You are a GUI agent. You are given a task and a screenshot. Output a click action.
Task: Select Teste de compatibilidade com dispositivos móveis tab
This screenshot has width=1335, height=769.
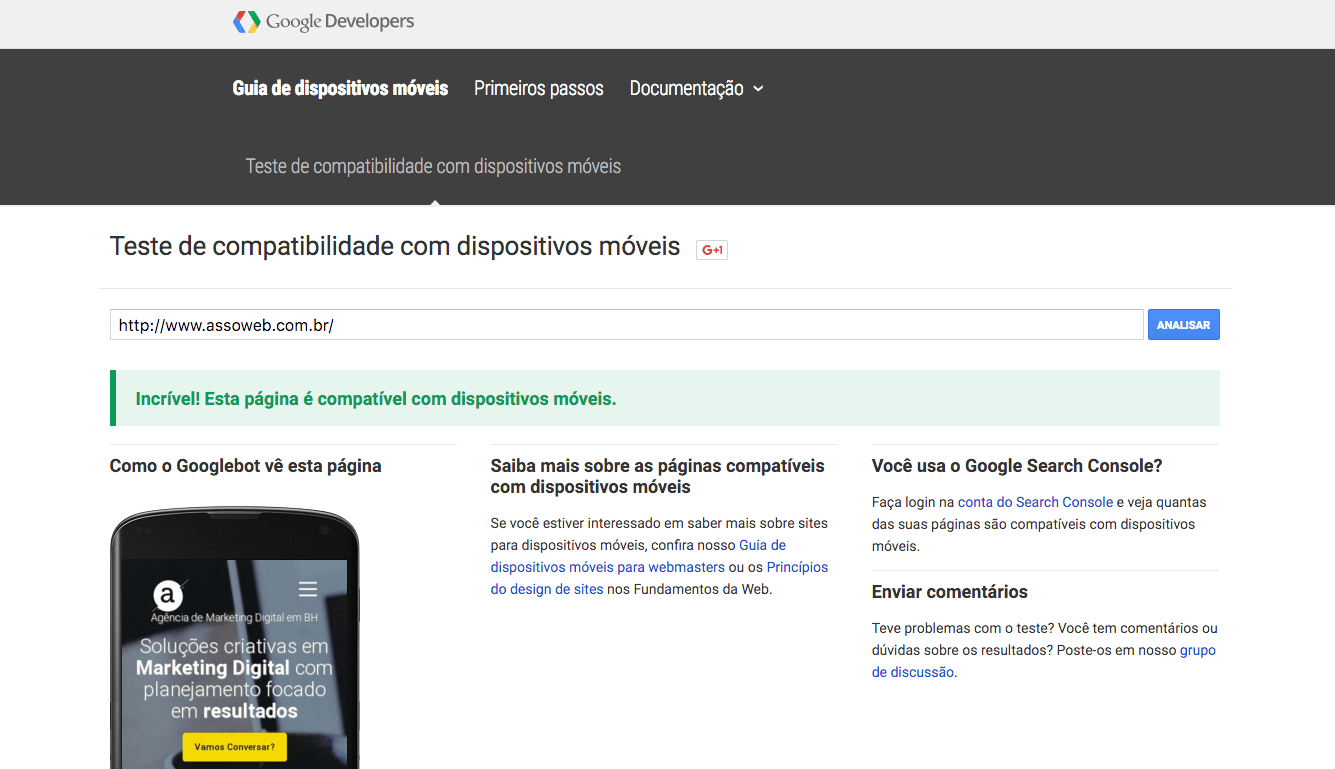[433, 166]
